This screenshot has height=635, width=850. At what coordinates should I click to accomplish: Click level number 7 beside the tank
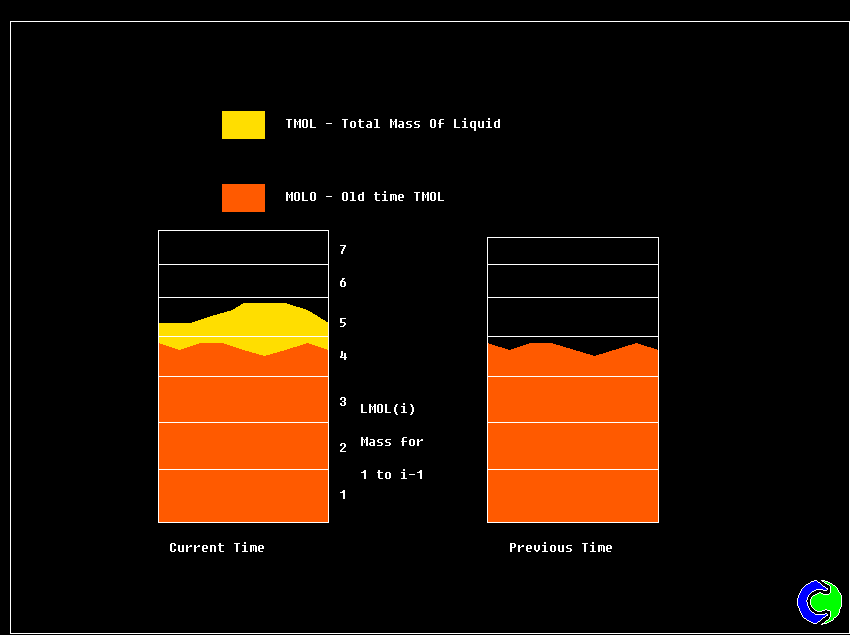tap(343, 250)
